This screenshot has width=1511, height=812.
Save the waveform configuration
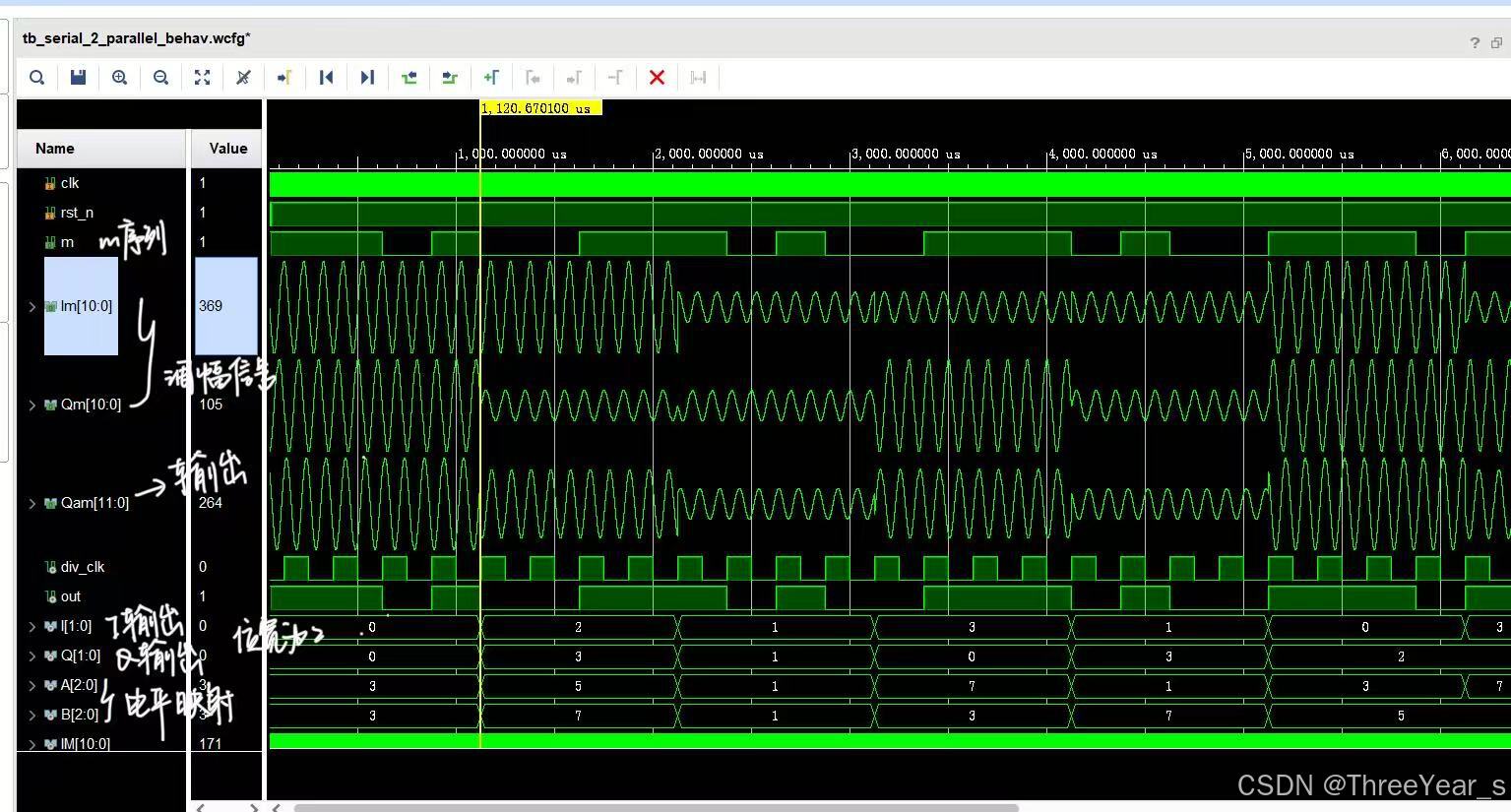[78, 78]
